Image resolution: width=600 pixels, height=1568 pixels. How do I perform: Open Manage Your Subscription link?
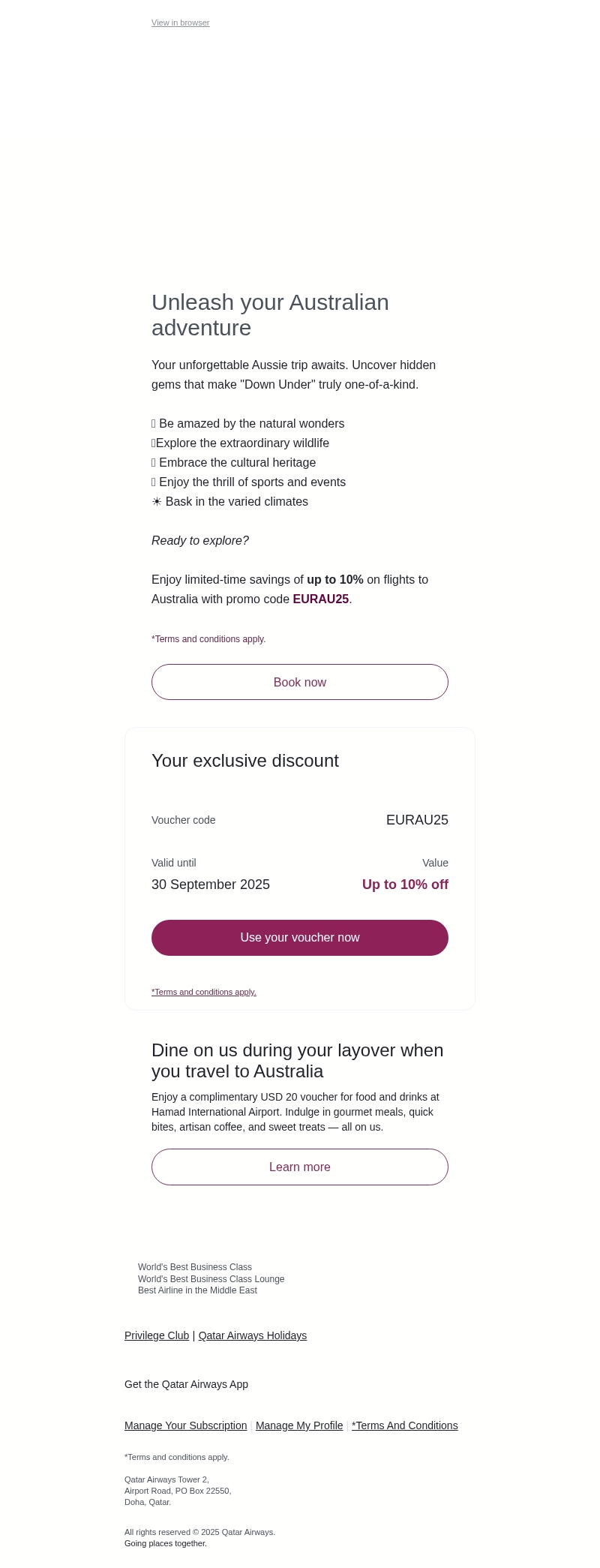point(185,1425)
